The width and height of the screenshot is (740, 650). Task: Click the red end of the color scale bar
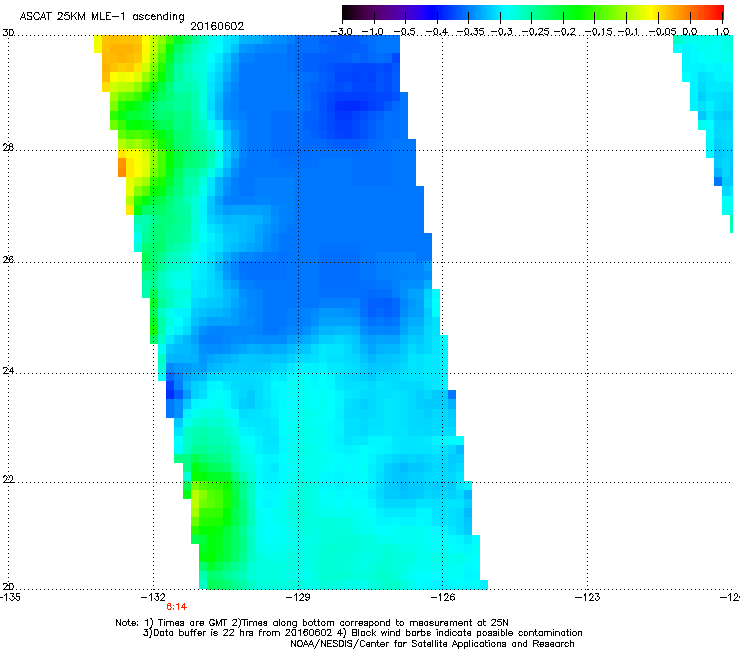[715, 12]
